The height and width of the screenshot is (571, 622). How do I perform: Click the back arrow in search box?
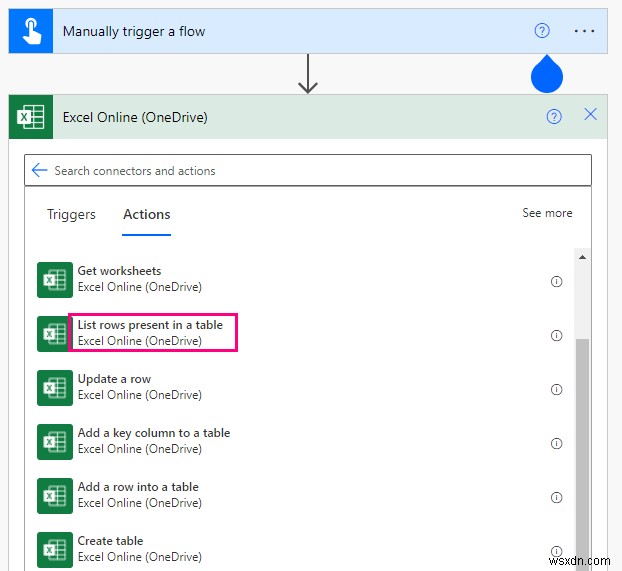(40, 170)
